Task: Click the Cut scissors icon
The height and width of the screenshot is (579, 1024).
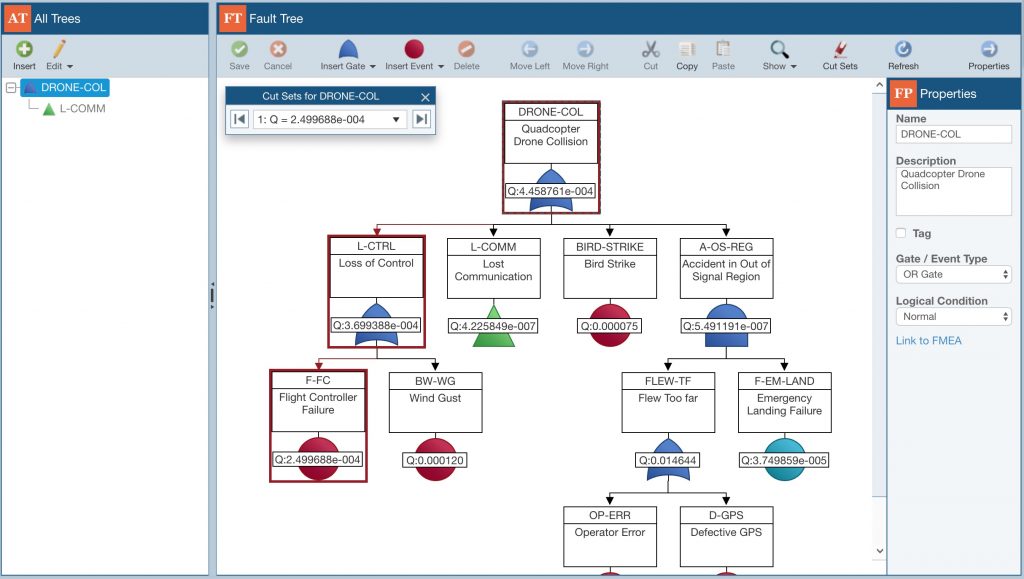Action: (650, 50)
